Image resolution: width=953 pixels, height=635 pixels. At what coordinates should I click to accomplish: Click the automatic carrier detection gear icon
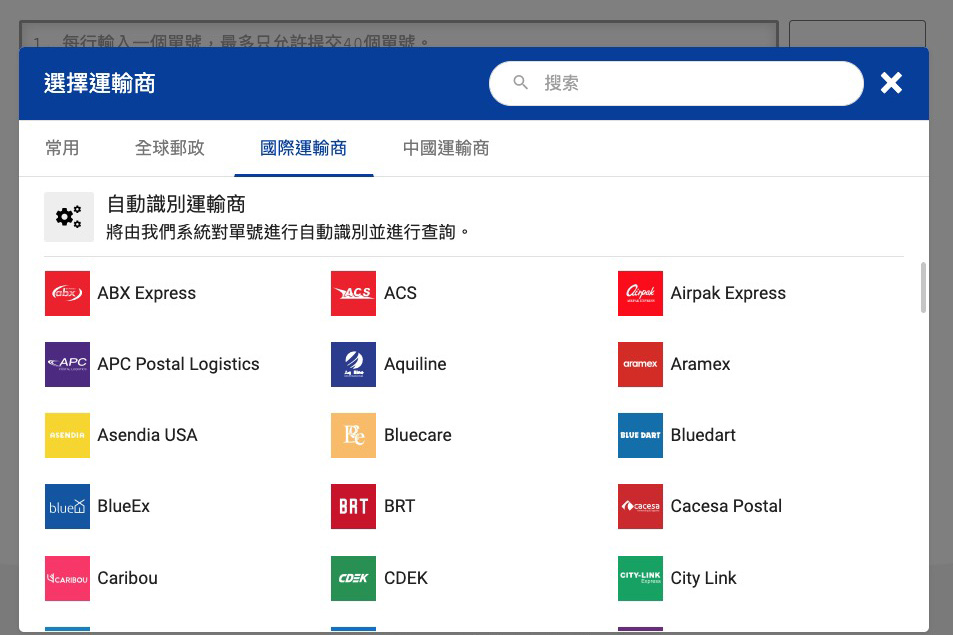pos(68,216)
